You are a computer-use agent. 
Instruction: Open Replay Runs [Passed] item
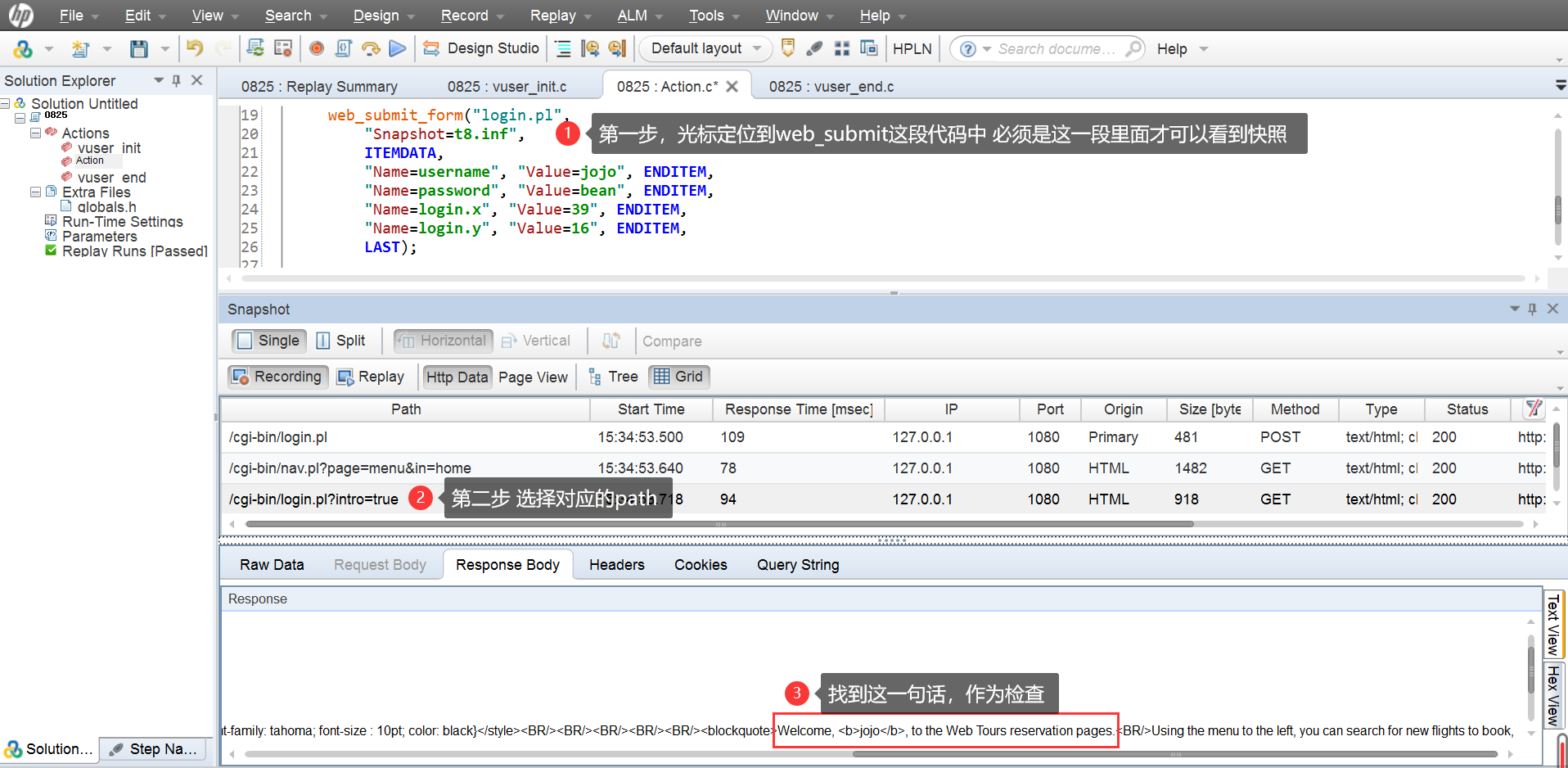click(134, 251)
